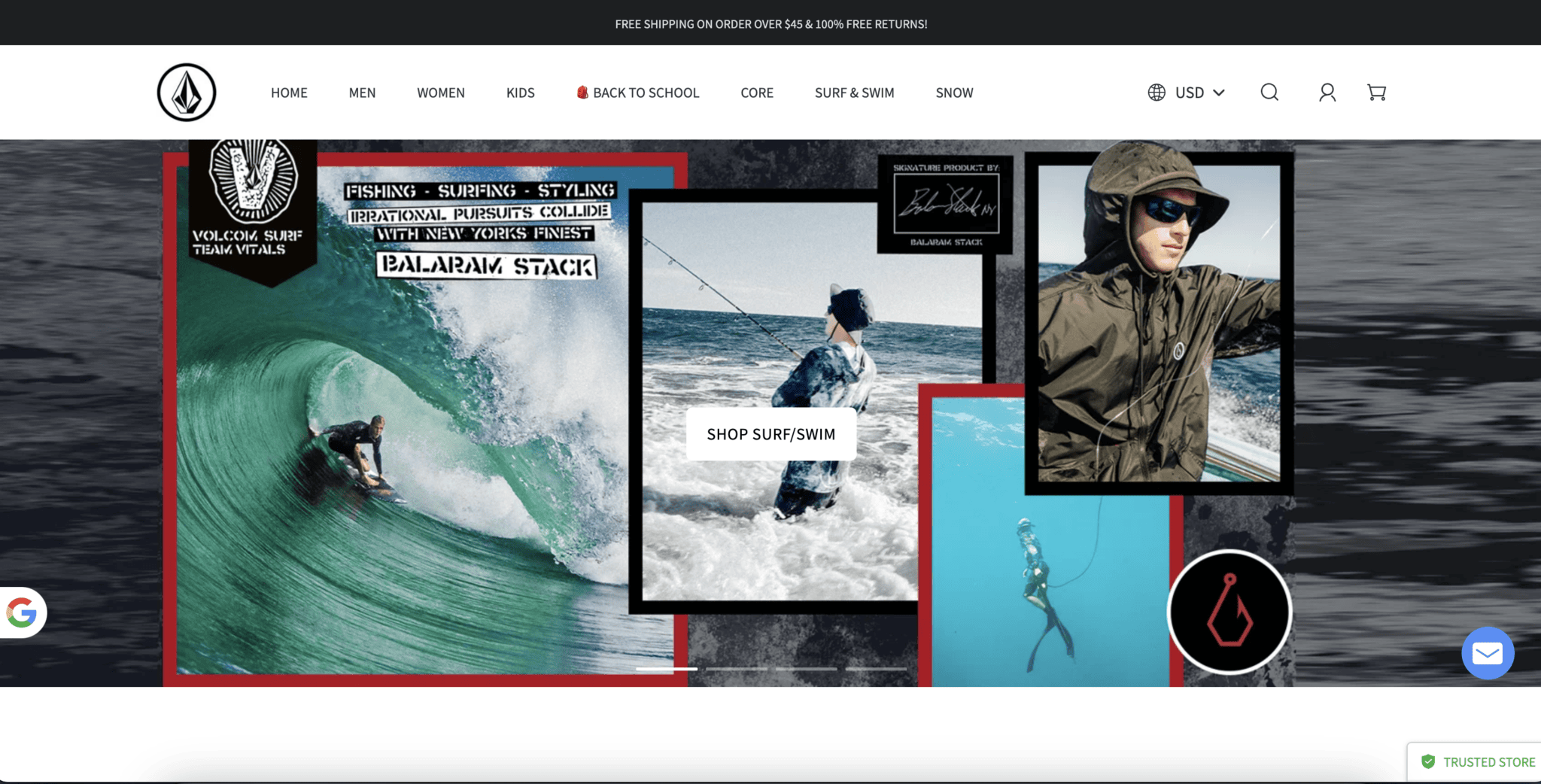Click the red fish hook emblem
Viewport: 1541px width, 784px height.
point(1229,612)
